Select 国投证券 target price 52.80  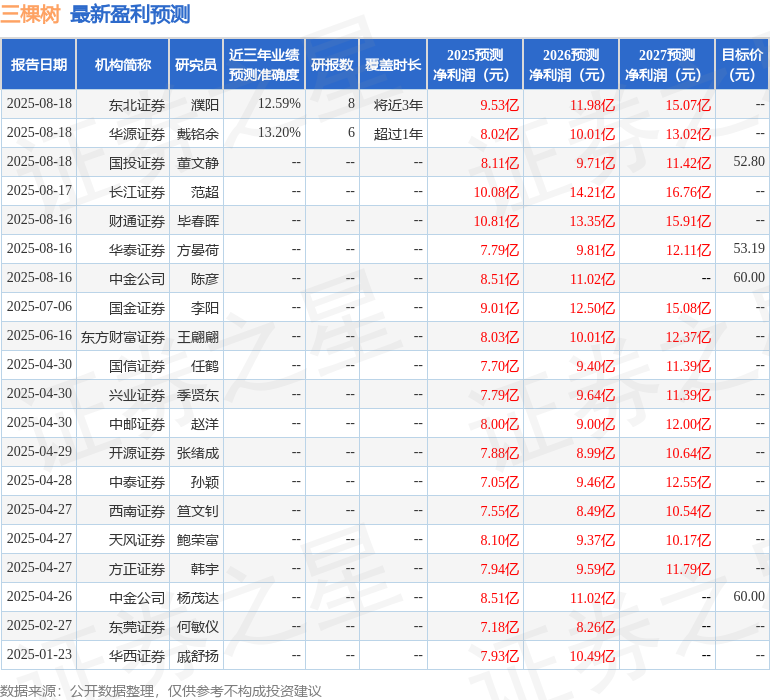click(749, 162)
